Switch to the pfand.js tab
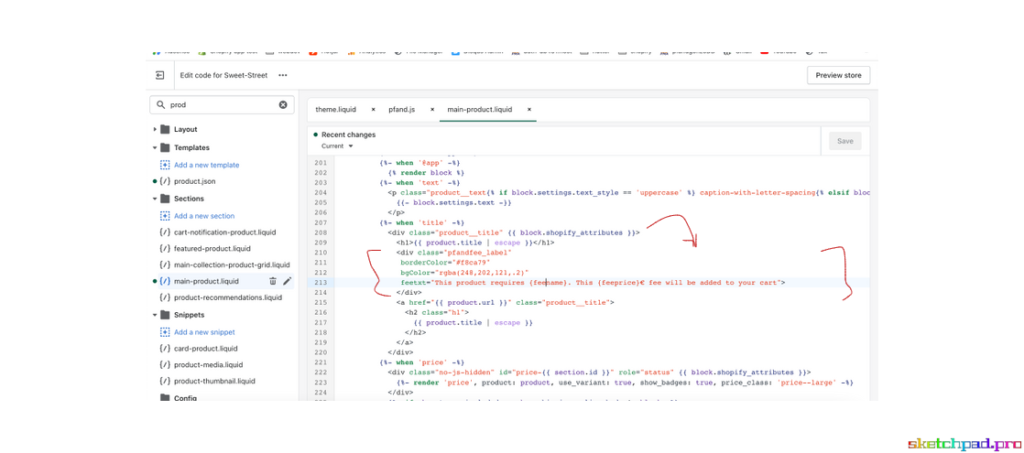1024x453 pixels. click(x=402, y=110)
